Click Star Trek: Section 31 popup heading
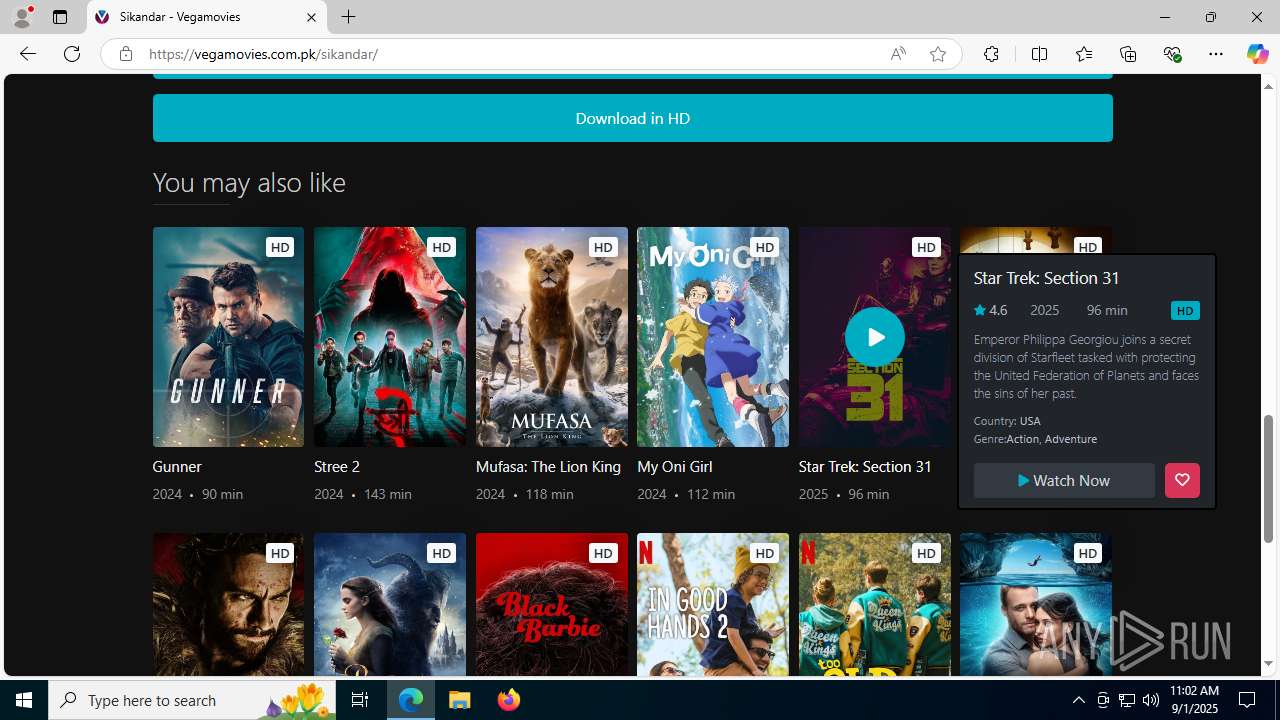The width and height of the screenshot is (1280, 720). coord(1046,278)
